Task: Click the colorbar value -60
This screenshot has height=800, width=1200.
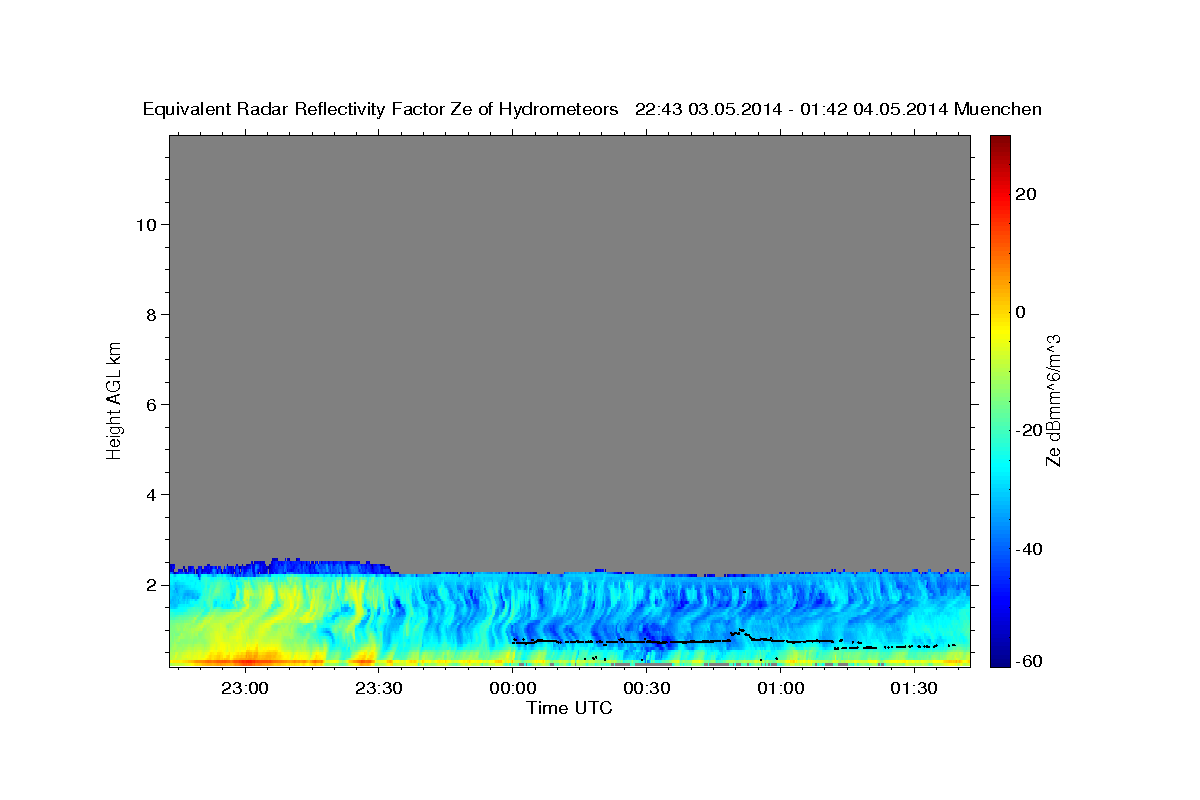Action: 1029,661
